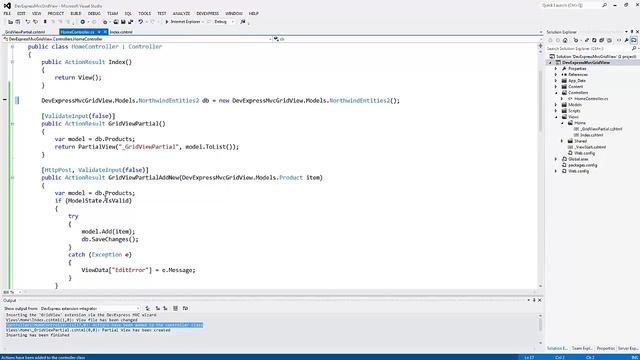The width and height of the screenshot is (640, 360).
Task: Collapse the Index() method outline region
Action: click(12, 62)
